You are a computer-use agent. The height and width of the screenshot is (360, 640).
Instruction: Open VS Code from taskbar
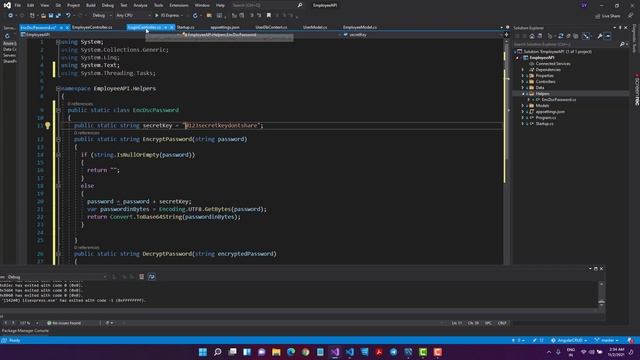[x=350, y=352]
